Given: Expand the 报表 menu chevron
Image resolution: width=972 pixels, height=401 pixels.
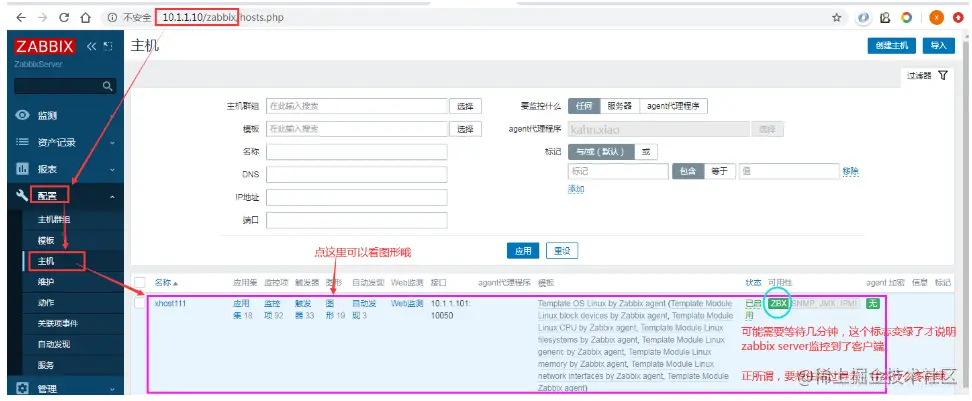Looking at the screenshot, I should tap(112, 169).
